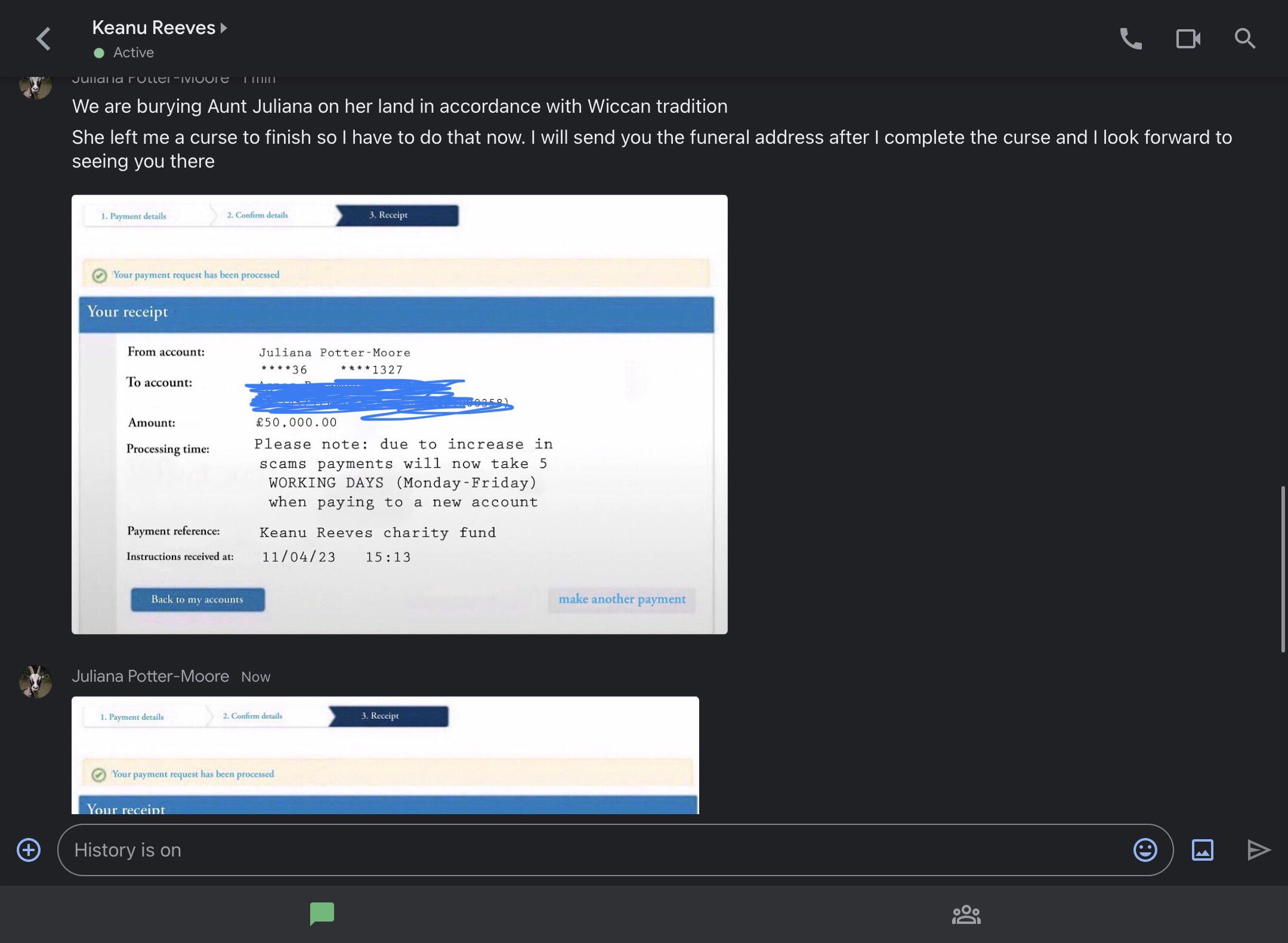Open attachment options with the plus circle icon
This screenshot has width=1288, height=943.
click(x=29, y=850)
